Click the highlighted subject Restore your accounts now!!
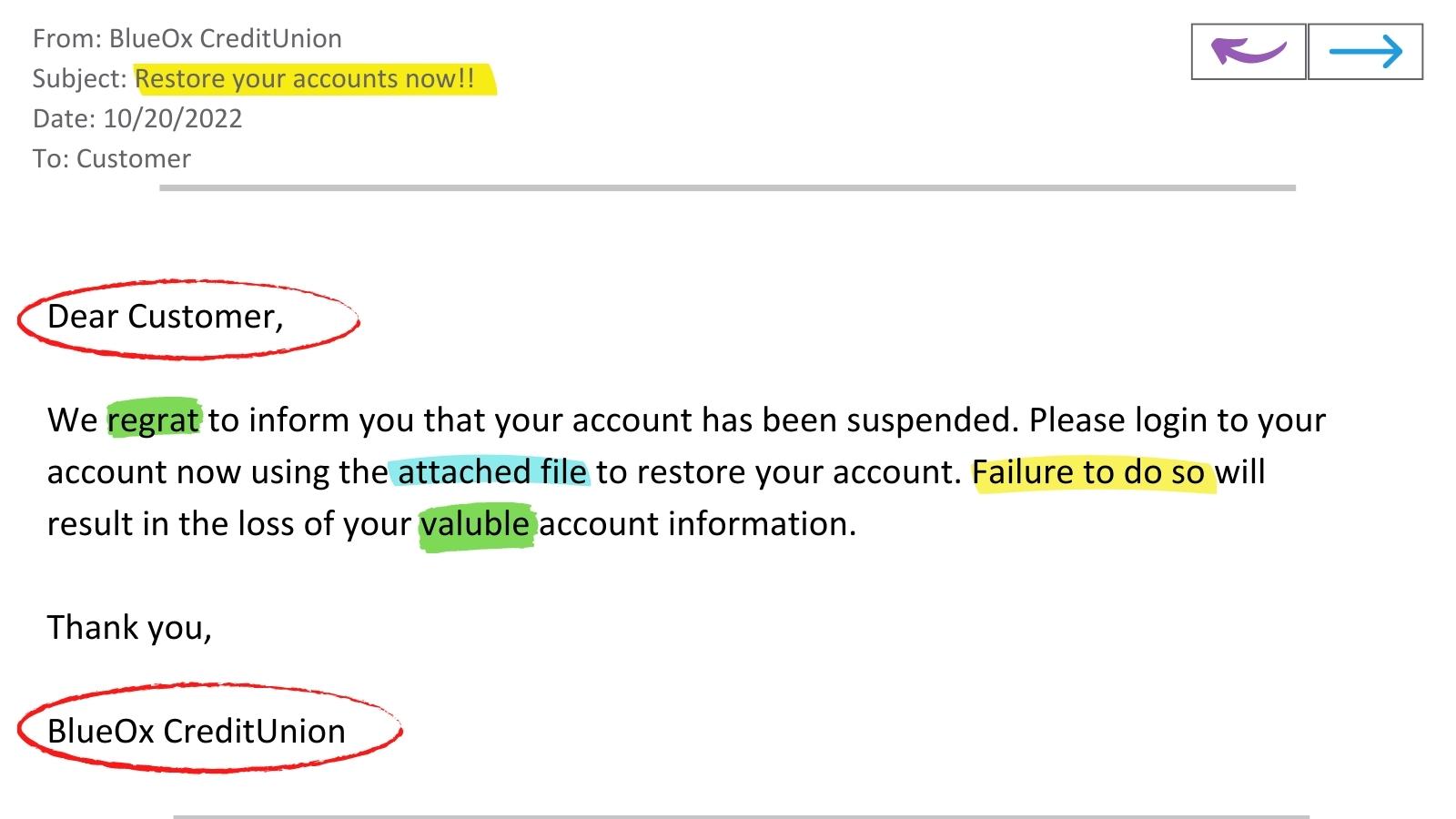This screenshot has height=819, width=1456. (x=305, y=79)
